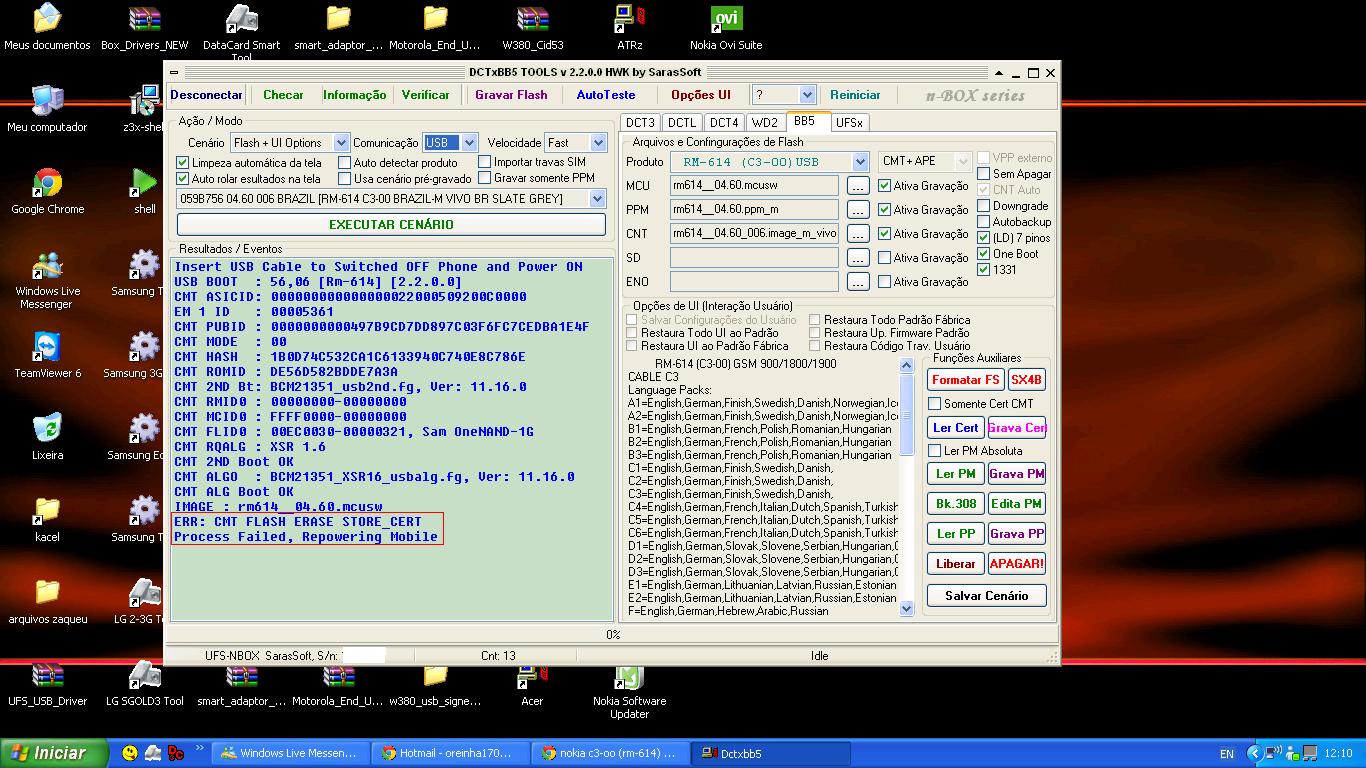Open w380_usb_signed folder icon
1366x768 pixels.
(435, 685)
